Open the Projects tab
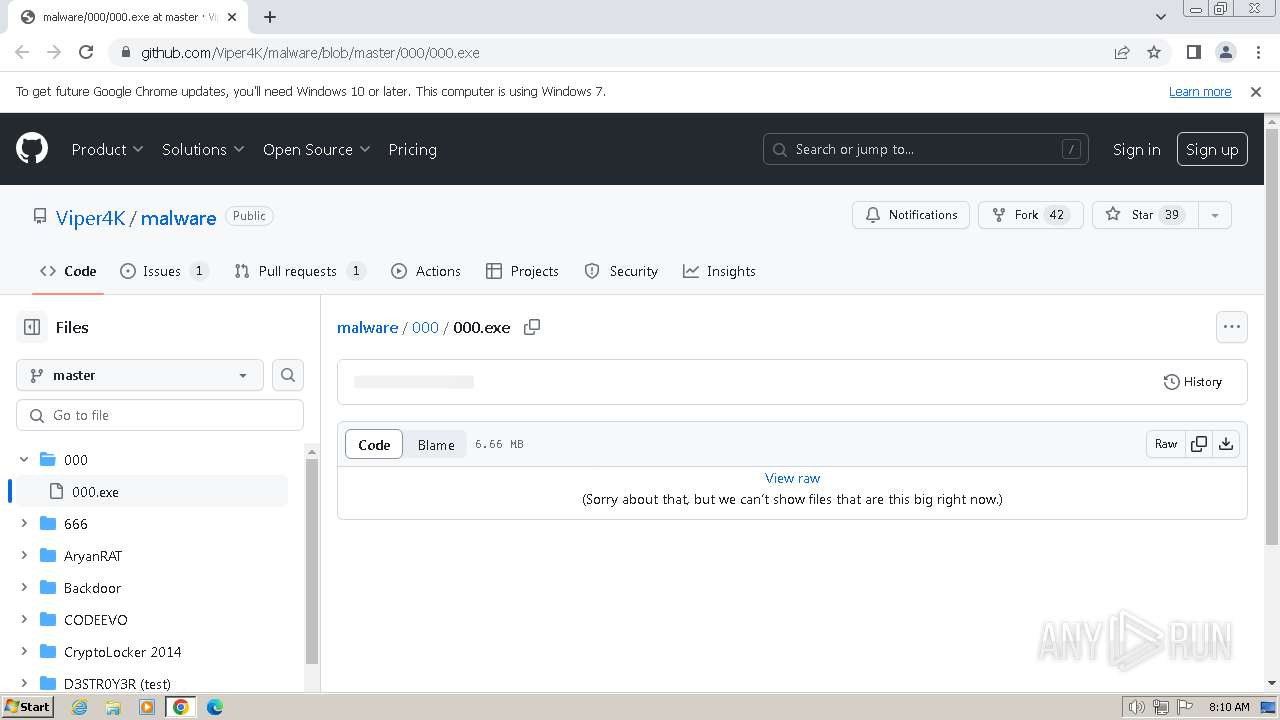 522,271
